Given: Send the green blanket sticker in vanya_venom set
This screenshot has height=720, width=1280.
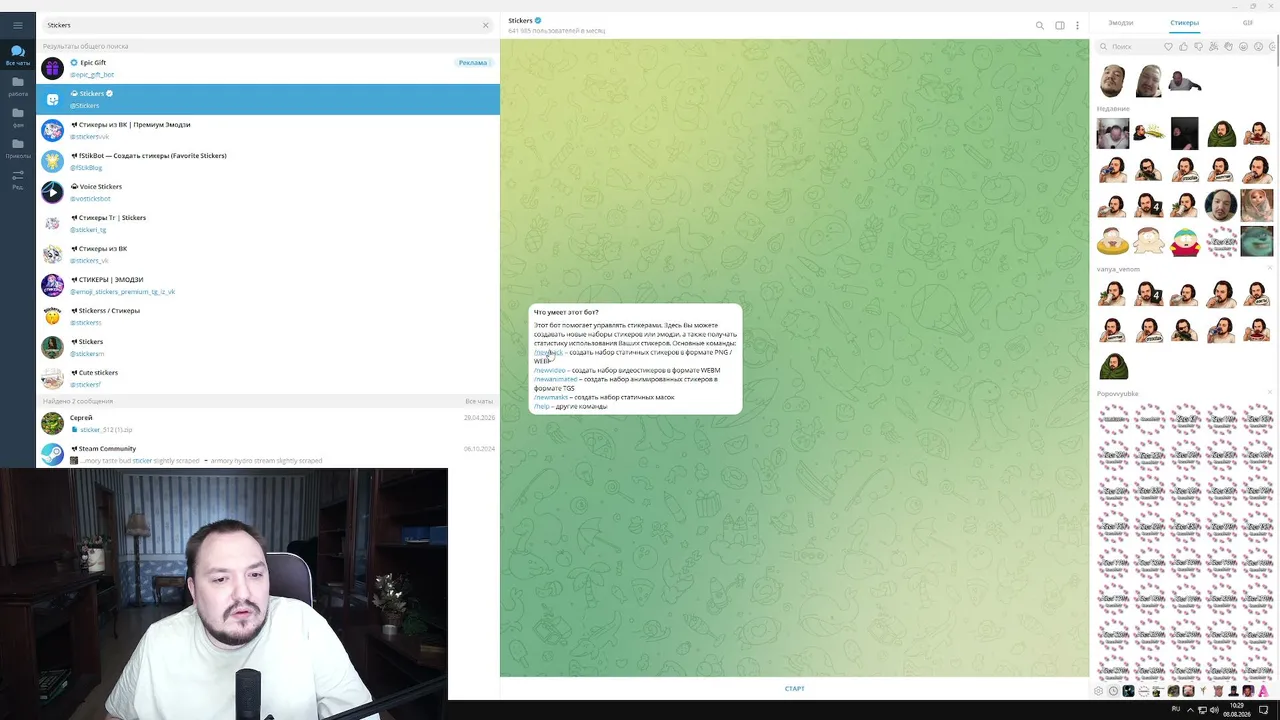Looking at the screenshot, I should point(1113,366).
